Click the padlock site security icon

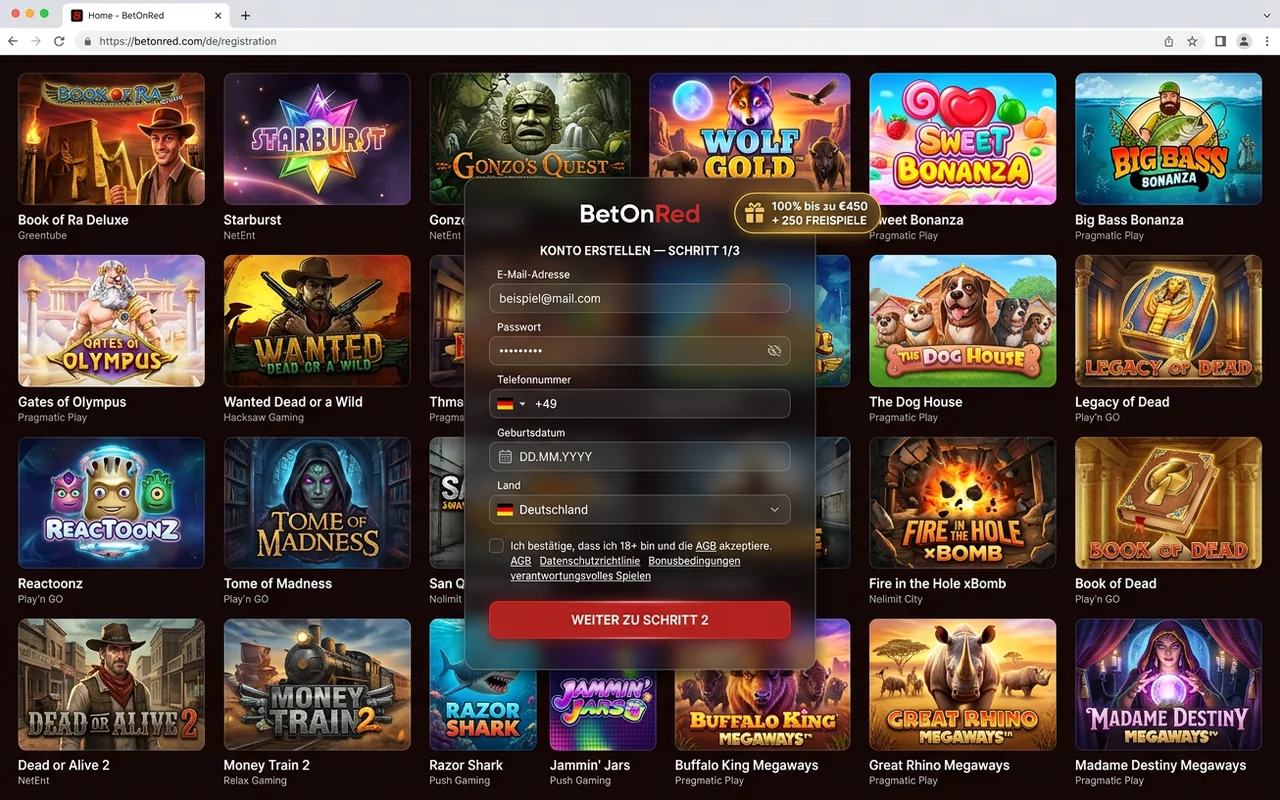(x=88, y=42)
